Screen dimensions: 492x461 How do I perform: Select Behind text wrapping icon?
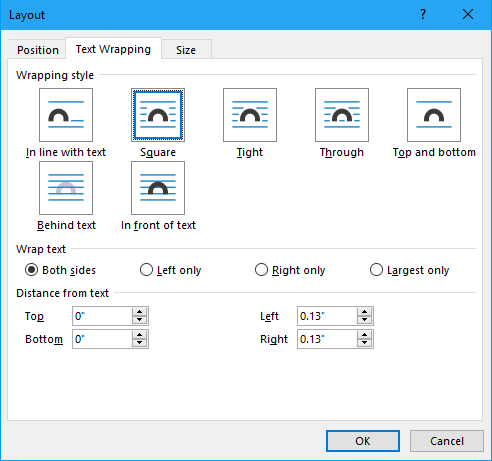click(x=66, y=188)
